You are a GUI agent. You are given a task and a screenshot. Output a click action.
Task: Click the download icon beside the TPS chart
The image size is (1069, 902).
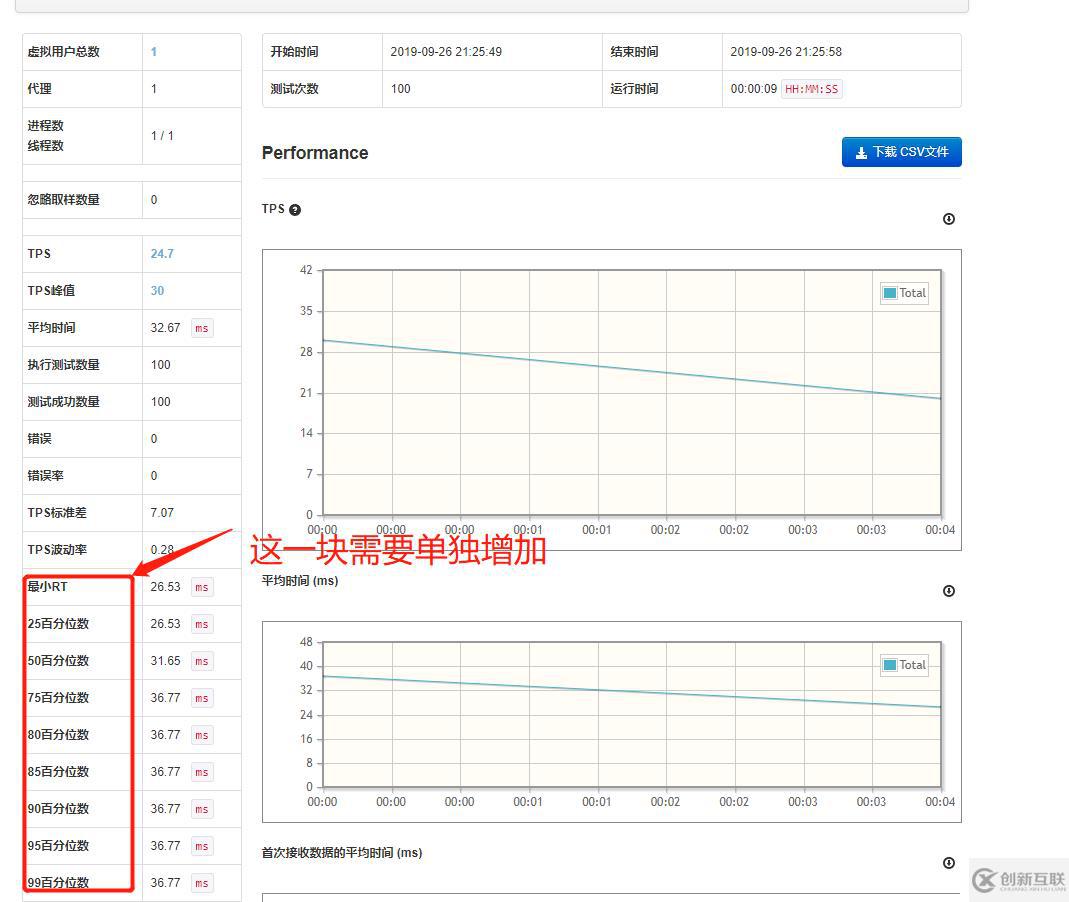click(948, 219)
